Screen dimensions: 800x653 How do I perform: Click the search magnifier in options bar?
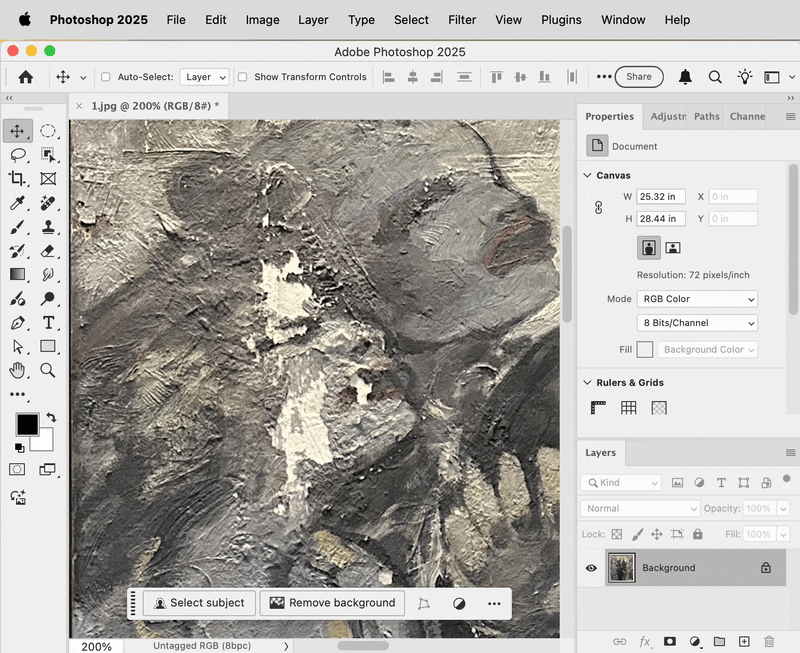pyautogui.click(x=715, y=77)
